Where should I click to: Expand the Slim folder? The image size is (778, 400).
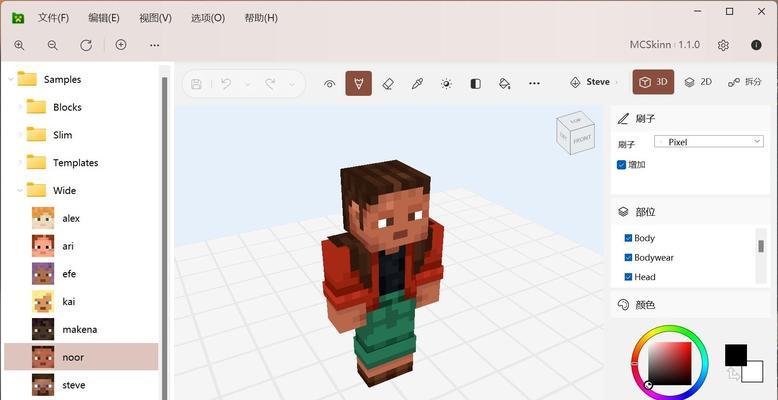pos(20,134)
